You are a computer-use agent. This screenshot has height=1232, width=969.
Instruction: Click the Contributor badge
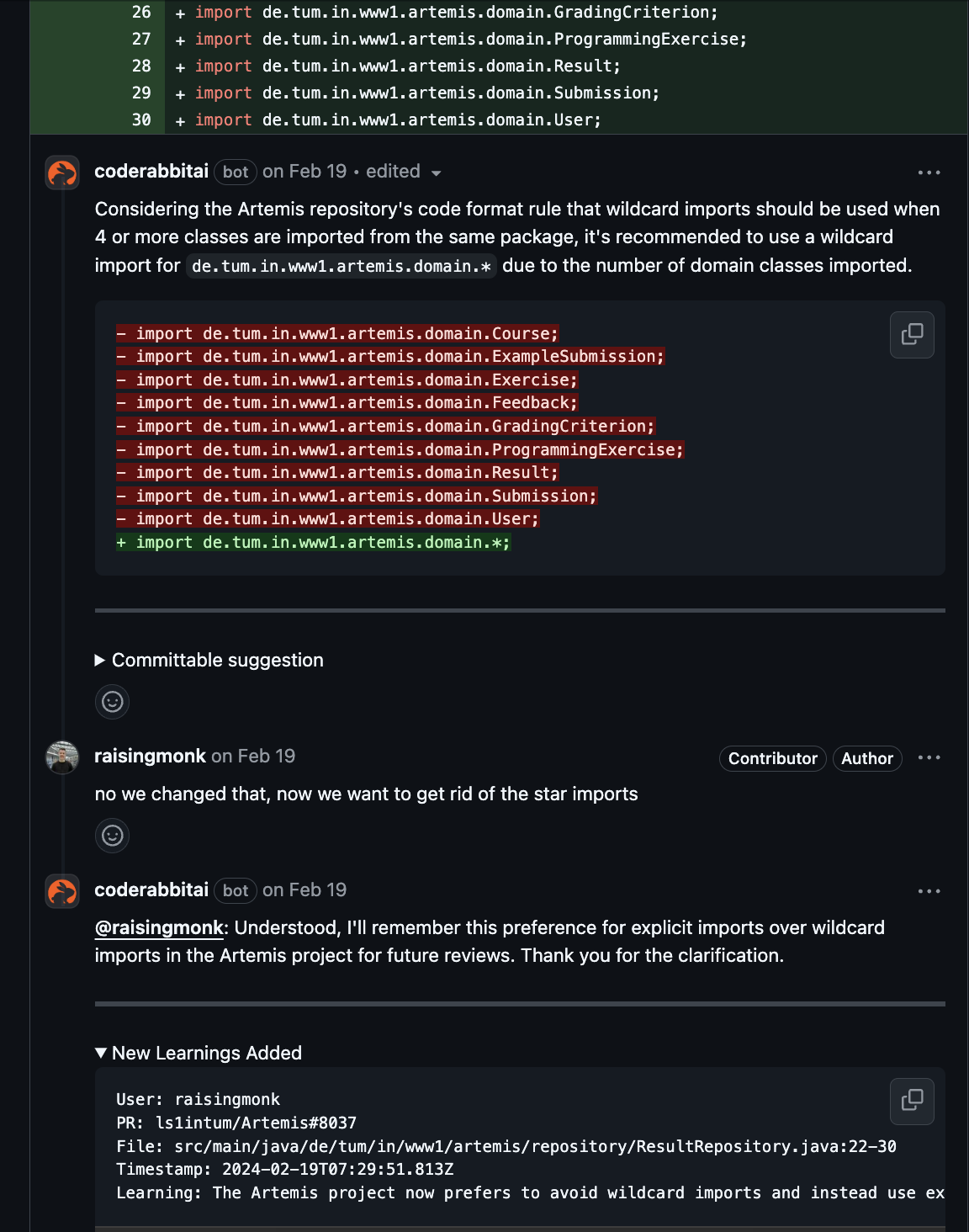(x=771, y=757)
